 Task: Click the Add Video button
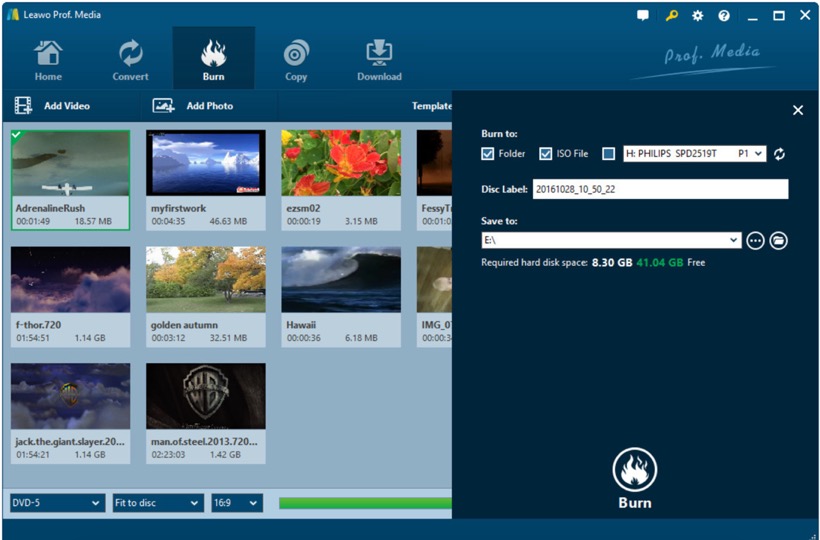[53, 106]
